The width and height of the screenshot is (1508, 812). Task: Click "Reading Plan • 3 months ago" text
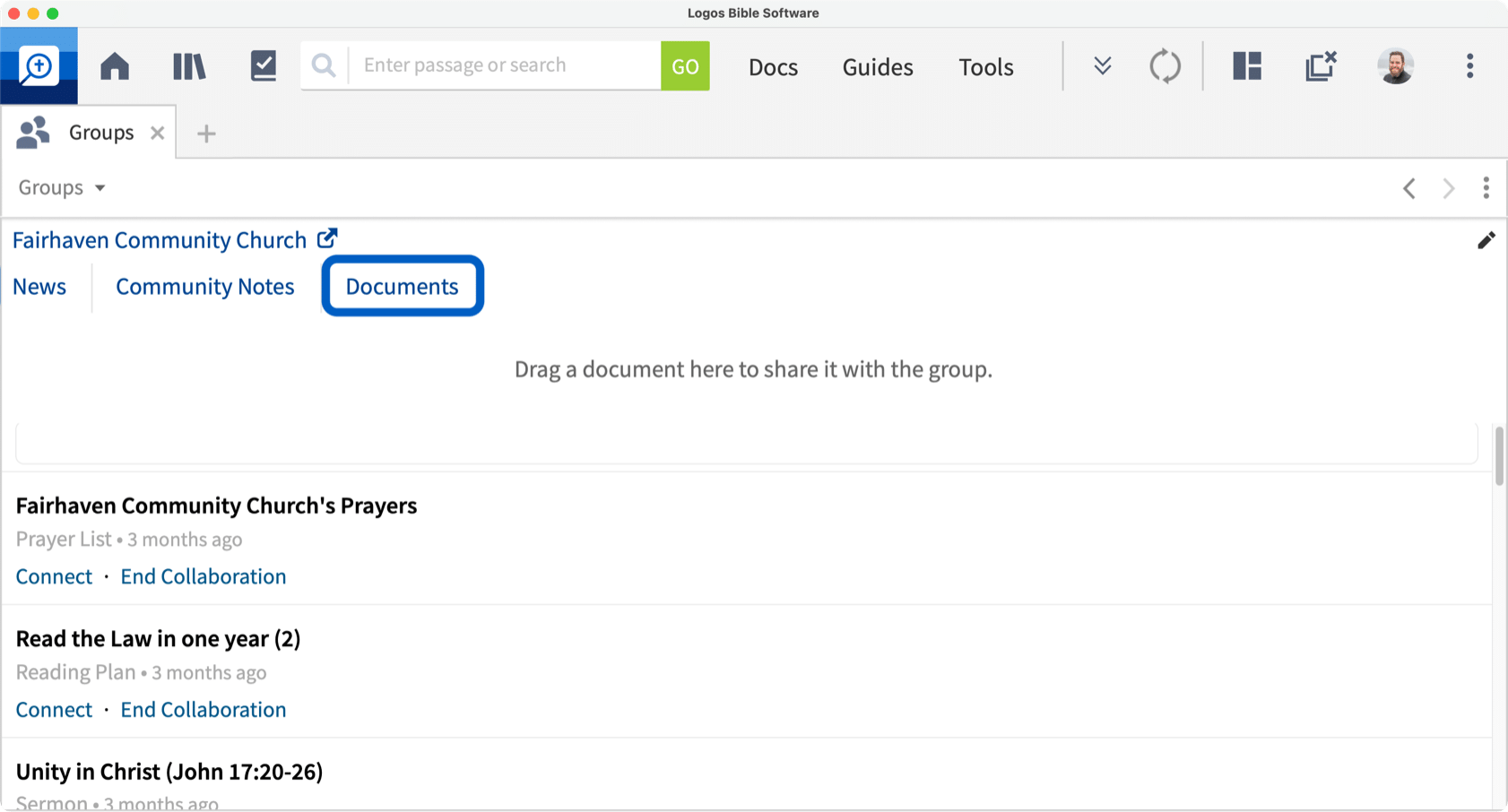point(141,672)
